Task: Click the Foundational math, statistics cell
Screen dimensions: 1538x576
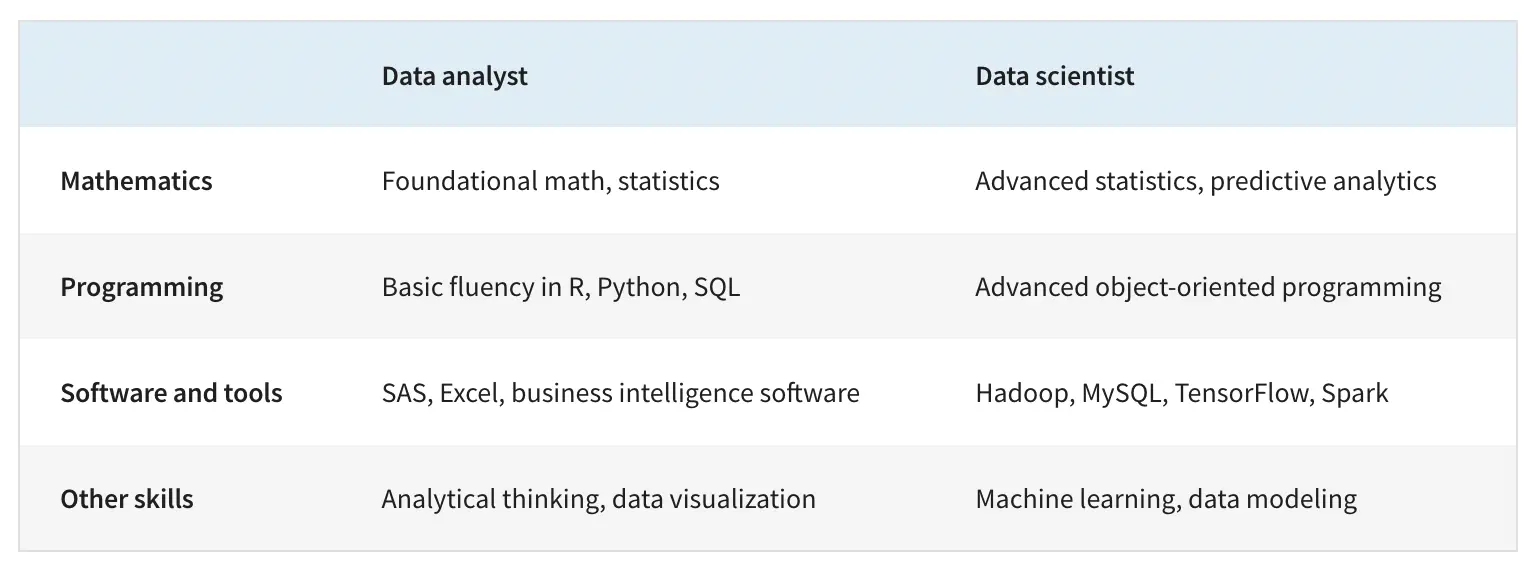Action: pos(550,181)
